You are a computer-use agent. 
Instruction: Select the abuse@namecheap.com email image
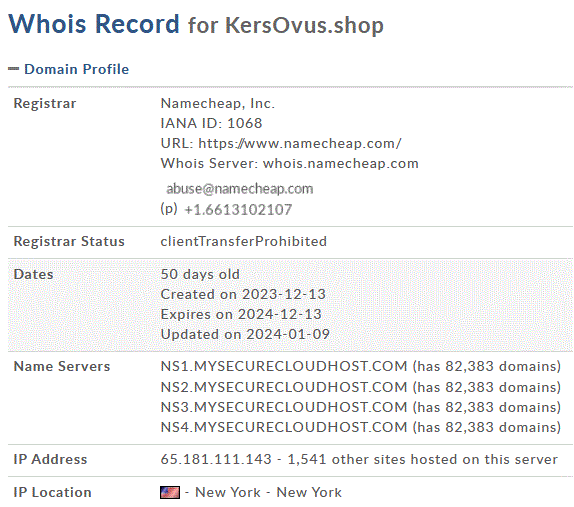click(x=240, y=189)
